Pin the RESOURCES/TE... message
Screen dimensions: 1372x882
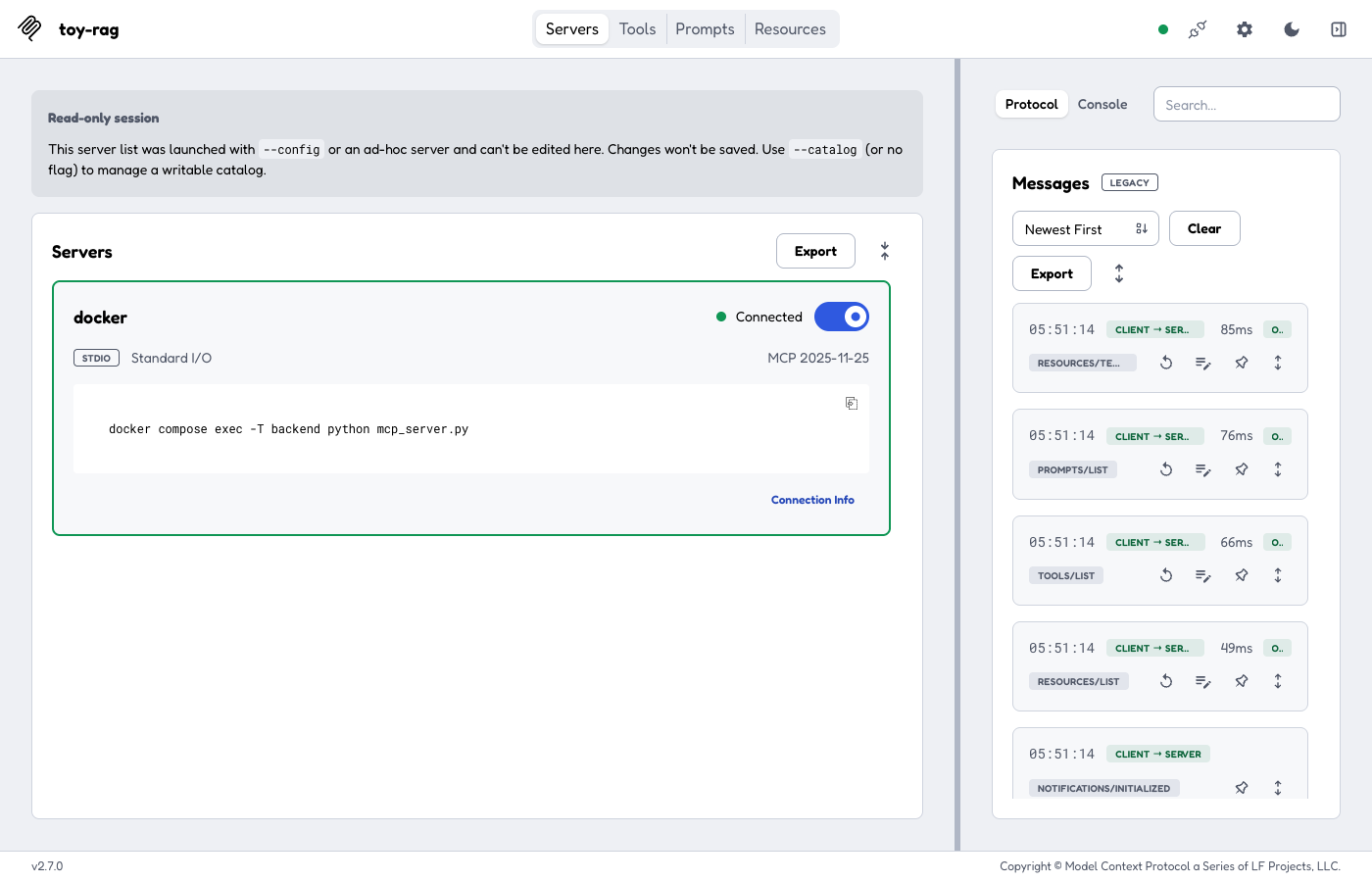pos(1242,363)
